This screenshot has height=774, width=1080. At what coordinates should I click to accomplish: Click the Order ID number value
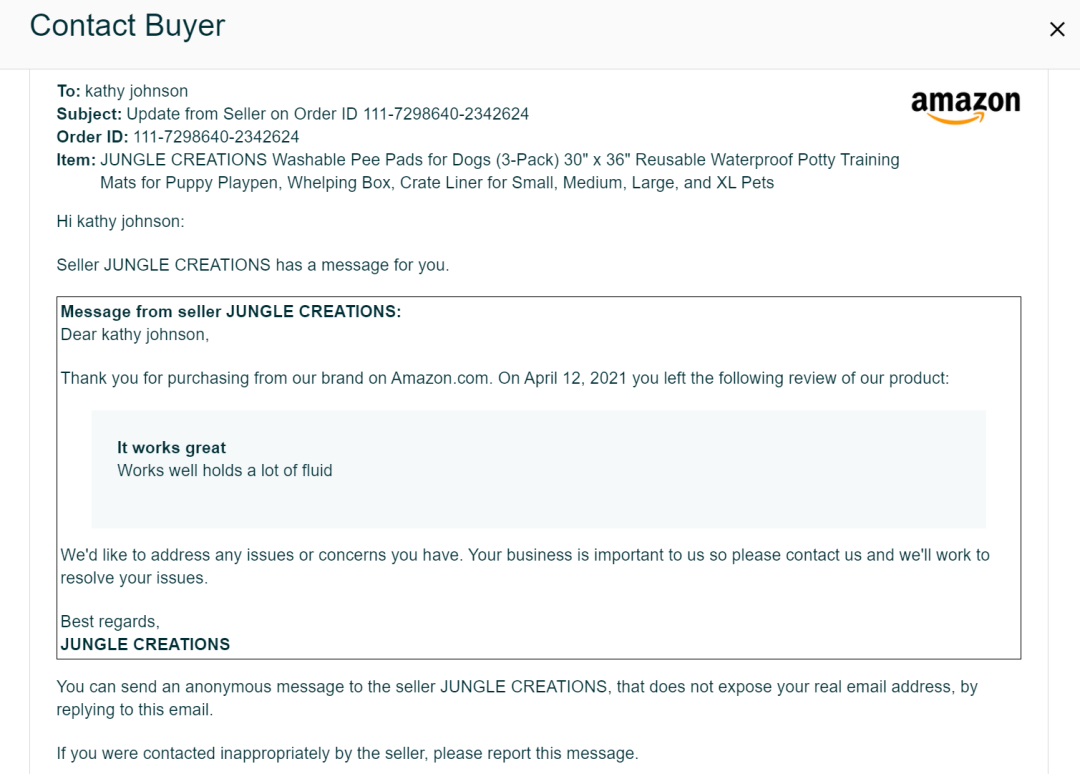[x=216, y=136]
